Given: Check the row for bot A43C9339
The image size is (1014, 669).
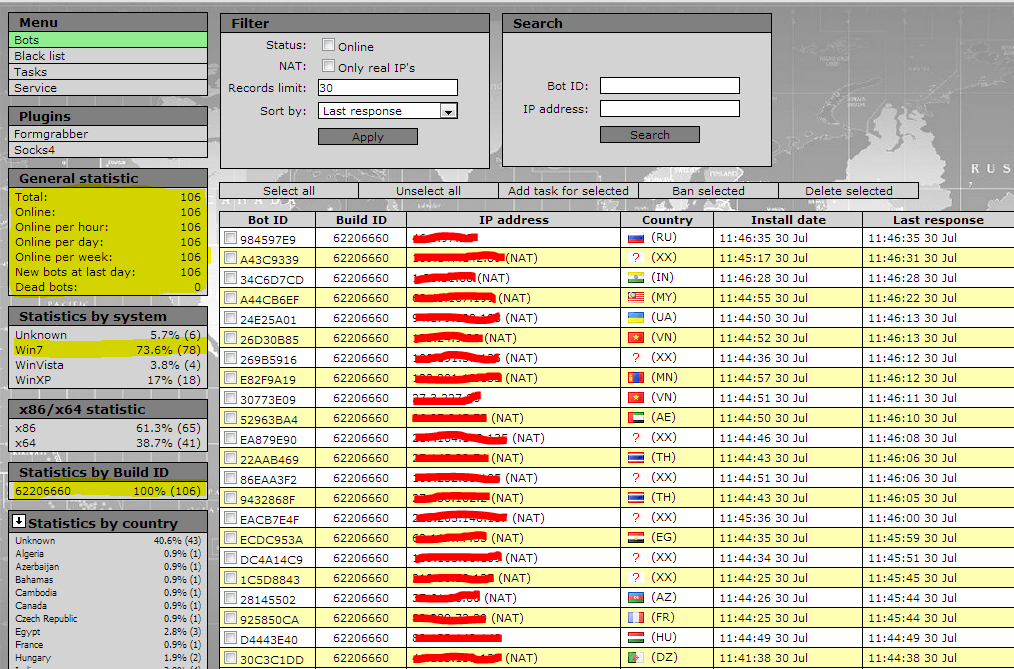Looking at the screenshot, I should tap(230, 258).
